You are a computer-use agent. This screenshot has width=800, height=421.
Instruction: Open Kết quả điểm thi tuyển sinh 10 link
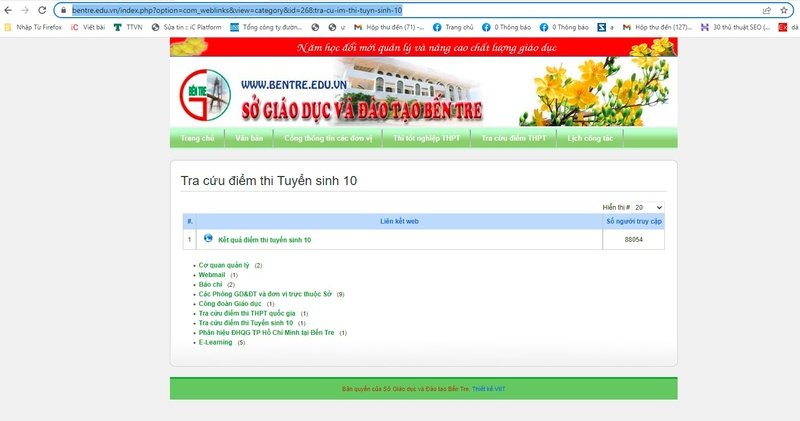click(x=264, y=240)
